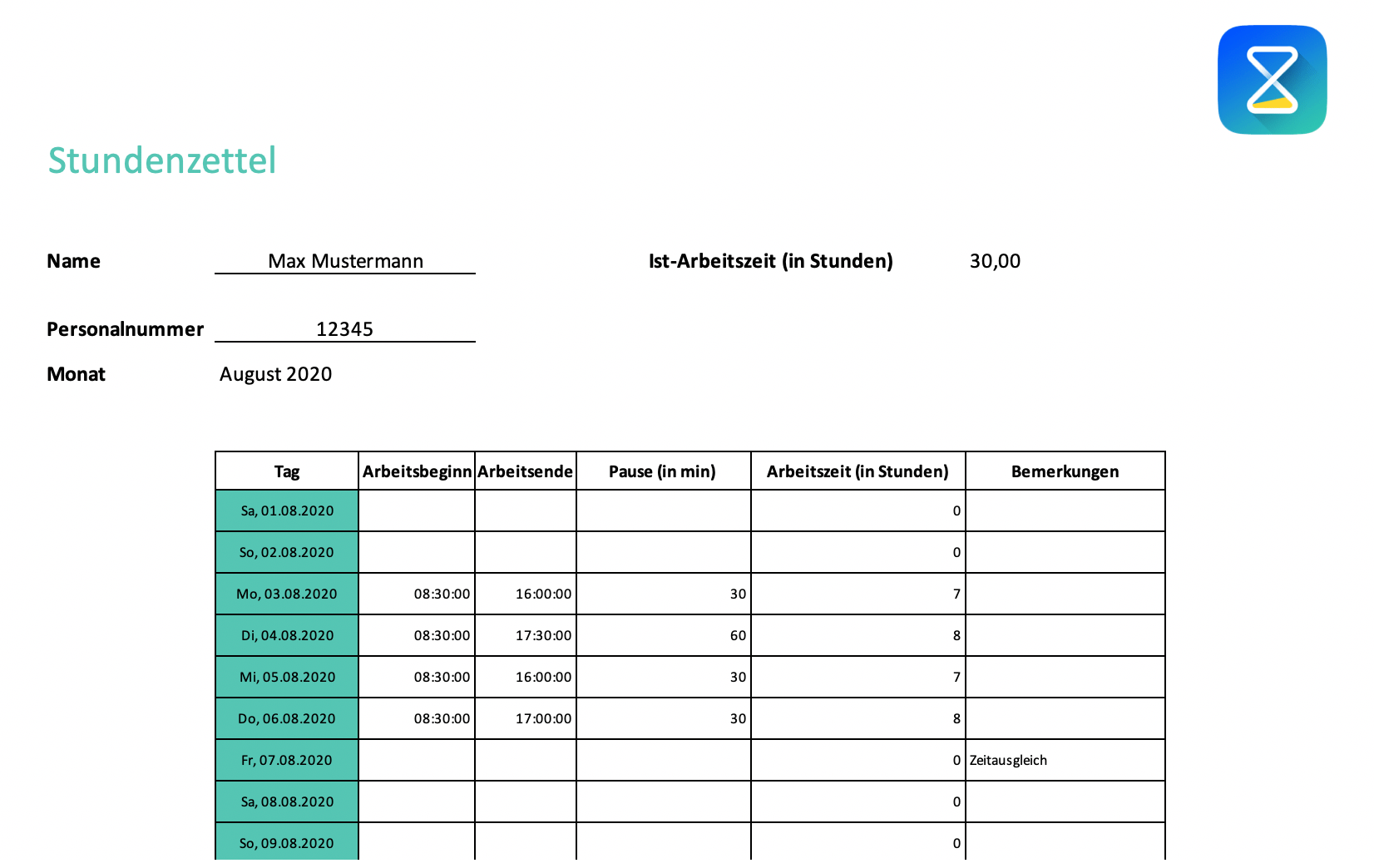The width and height of the screenshot is (1374, 868).
Task: Click the Bemerkungen column header
Action: pos(1065,471)
